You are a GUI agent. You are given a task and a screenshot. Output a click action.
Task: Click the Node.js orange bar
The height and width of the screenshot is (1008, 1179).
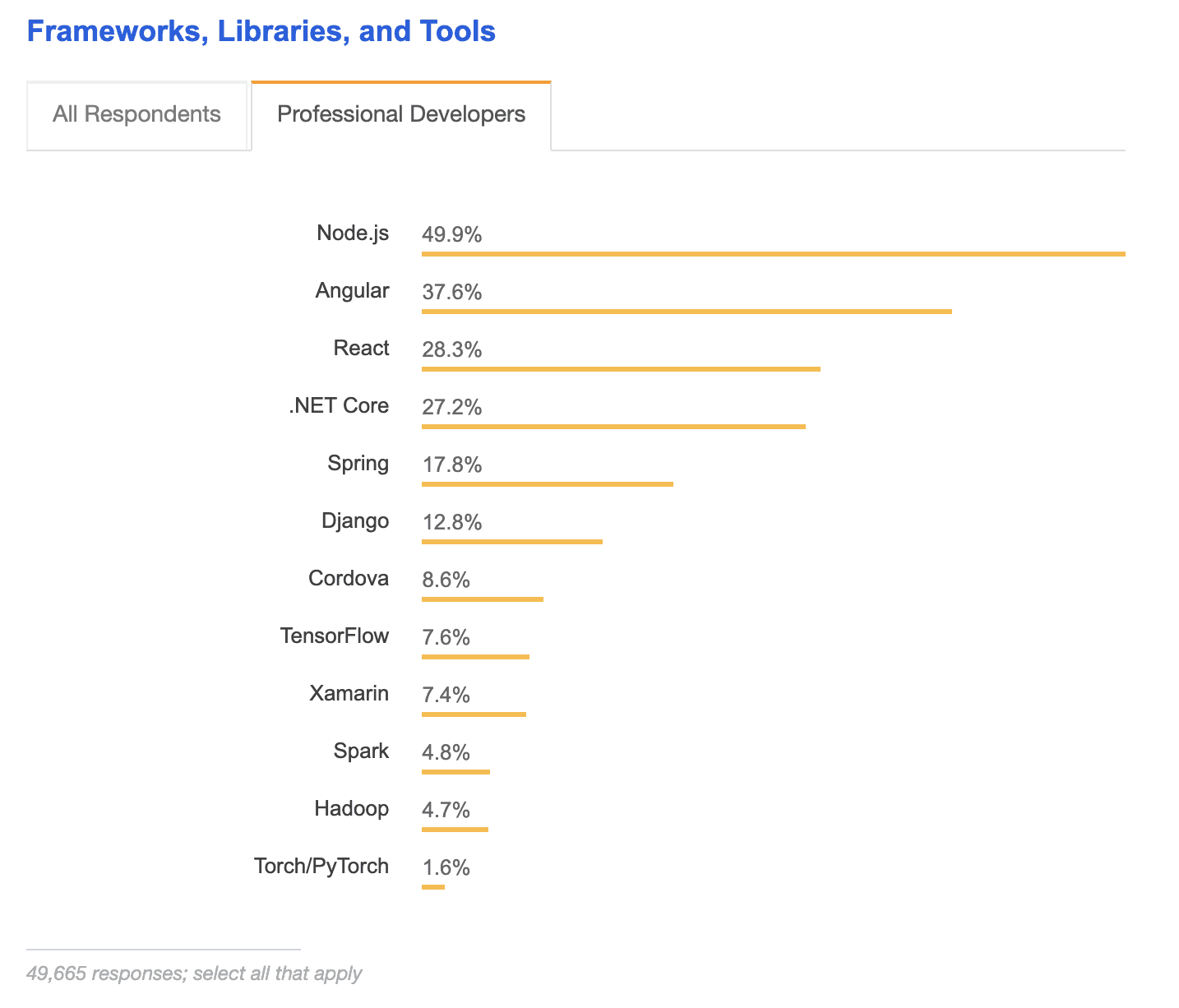(773, 254)
